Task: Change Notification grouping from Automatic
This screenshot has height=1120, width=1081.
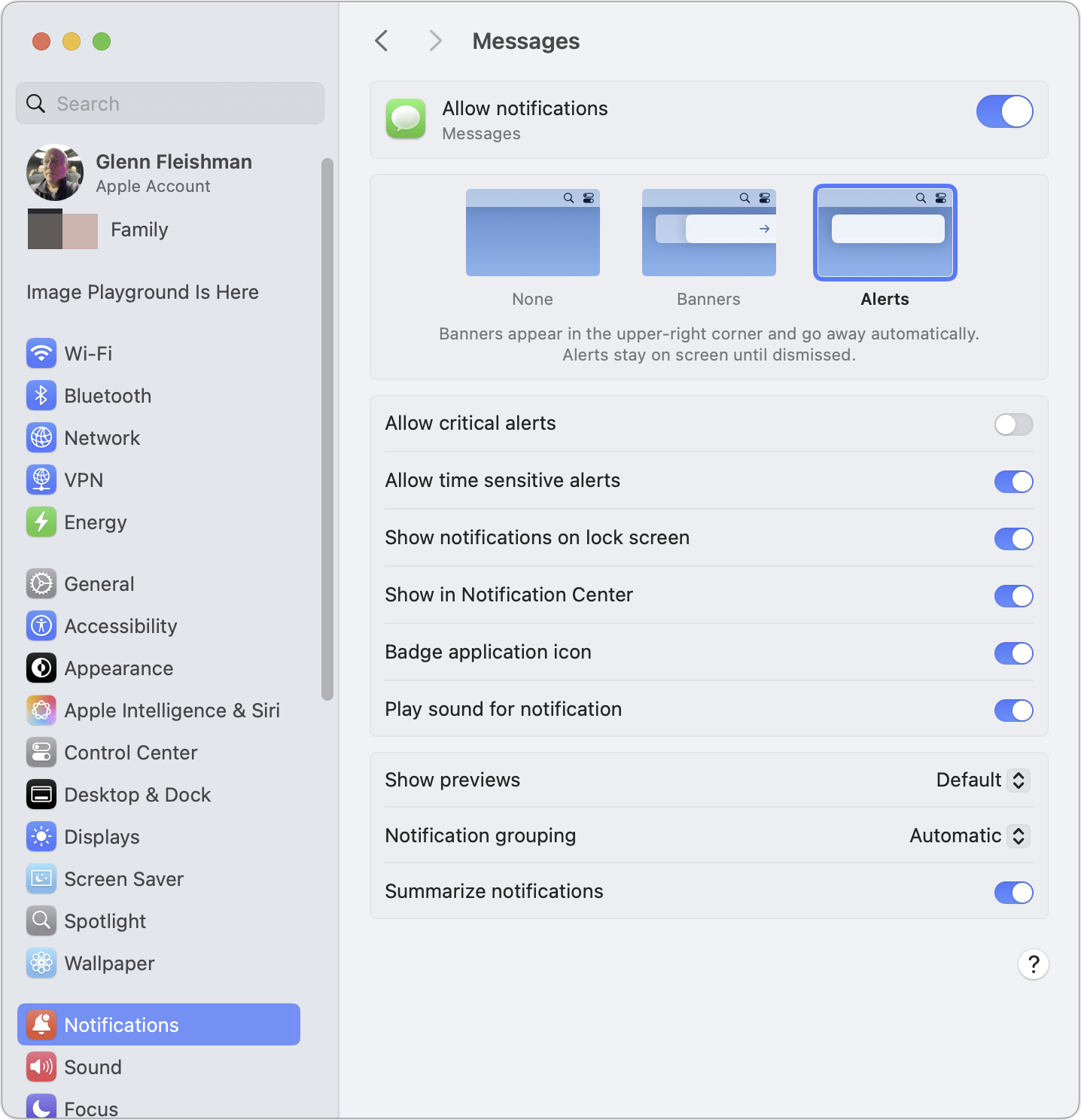Action: pyautogui.click(x=968, y=835)
